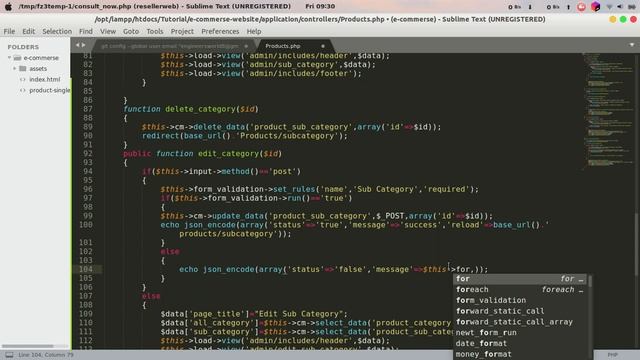The image size is (640, 360).
Task: Open the View menu
Action: (108, 31)
